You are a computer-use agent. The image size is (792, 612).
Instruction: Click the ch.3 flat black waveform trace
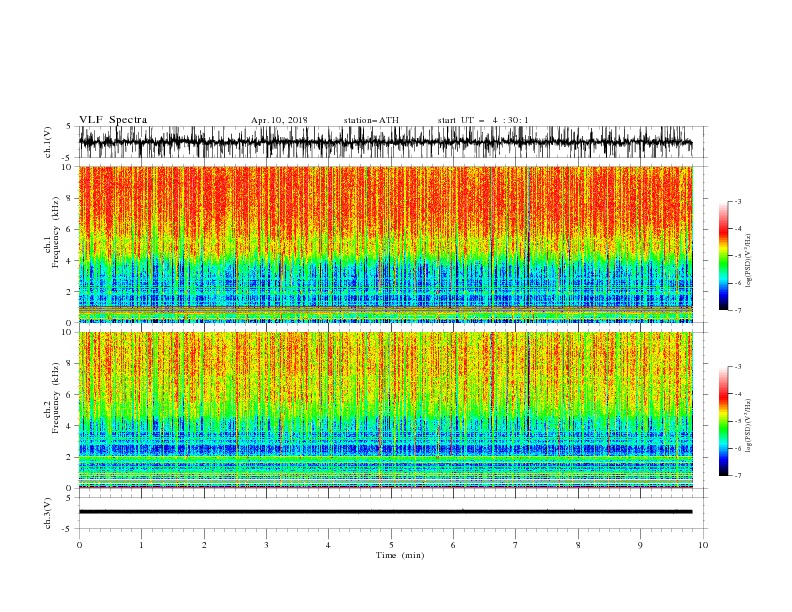click(385, 512)
